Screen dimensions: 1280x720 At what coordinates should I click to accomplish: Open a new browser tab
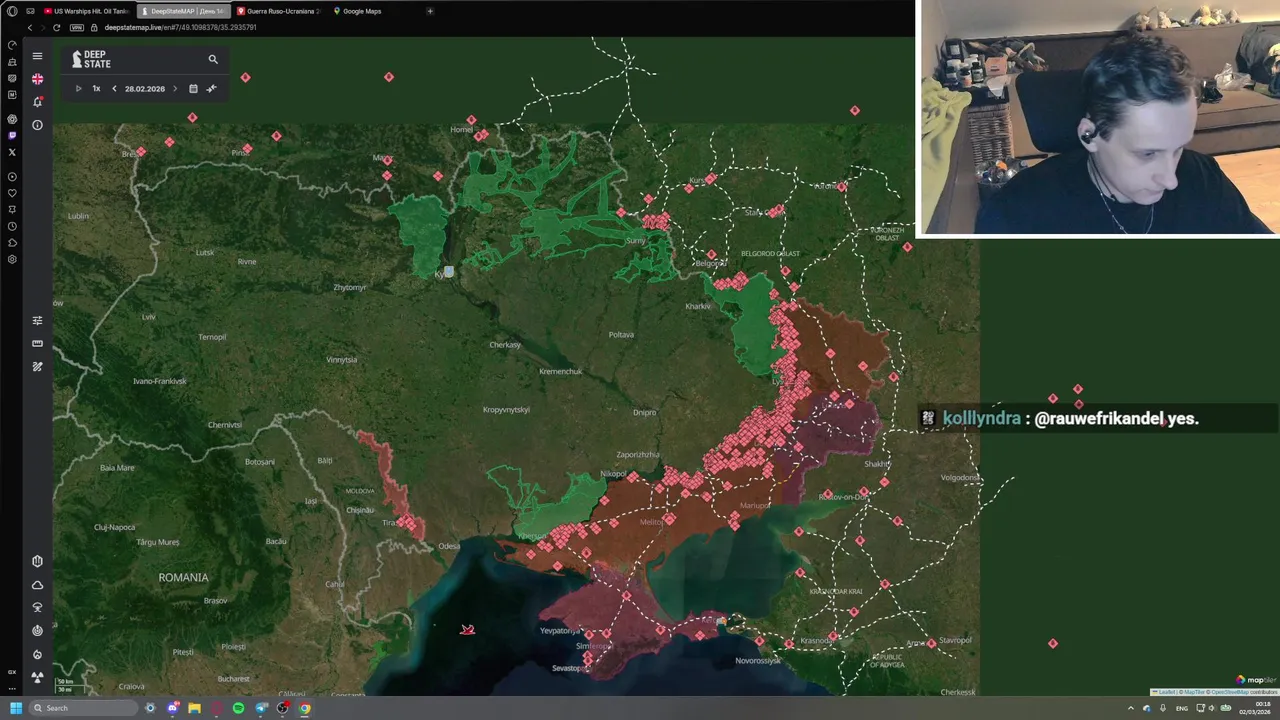430,11
